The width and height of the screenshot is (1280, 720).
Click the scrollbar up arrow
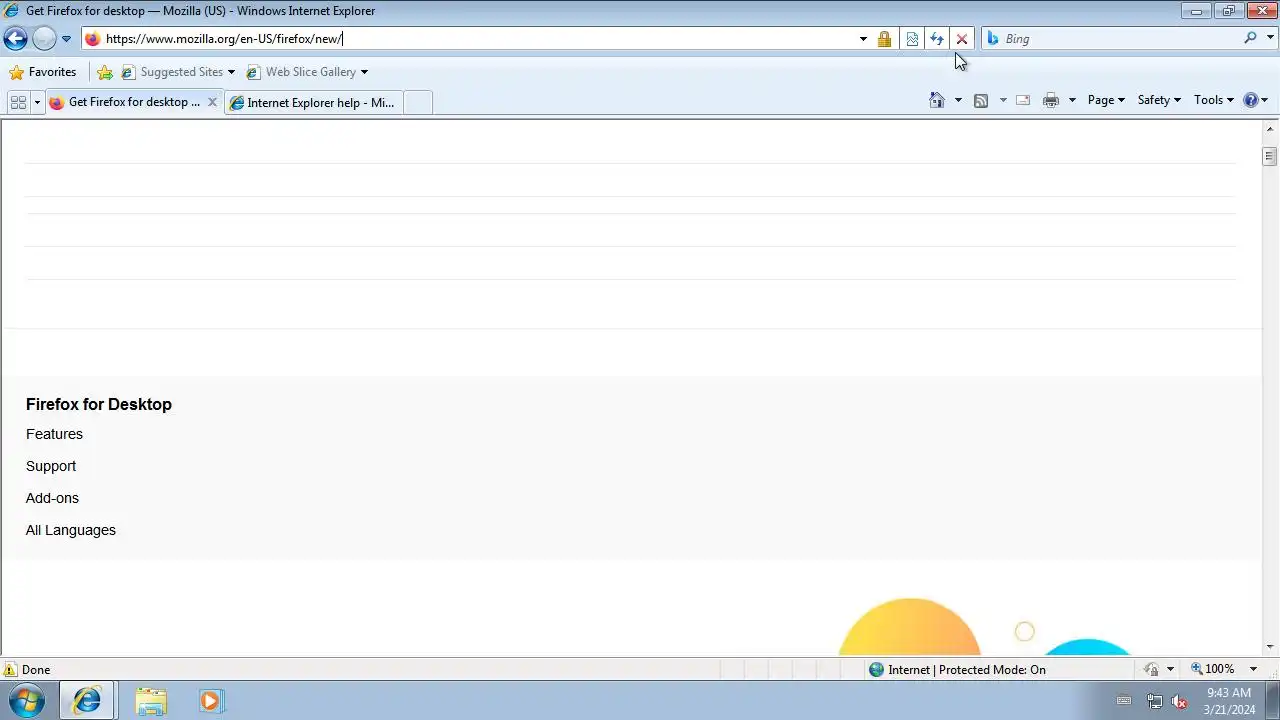1270,128
